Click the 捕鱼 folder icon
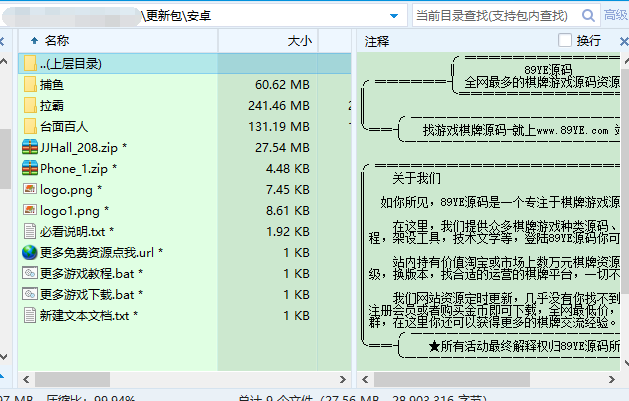 pyautogui.click(x=30, y=84)
